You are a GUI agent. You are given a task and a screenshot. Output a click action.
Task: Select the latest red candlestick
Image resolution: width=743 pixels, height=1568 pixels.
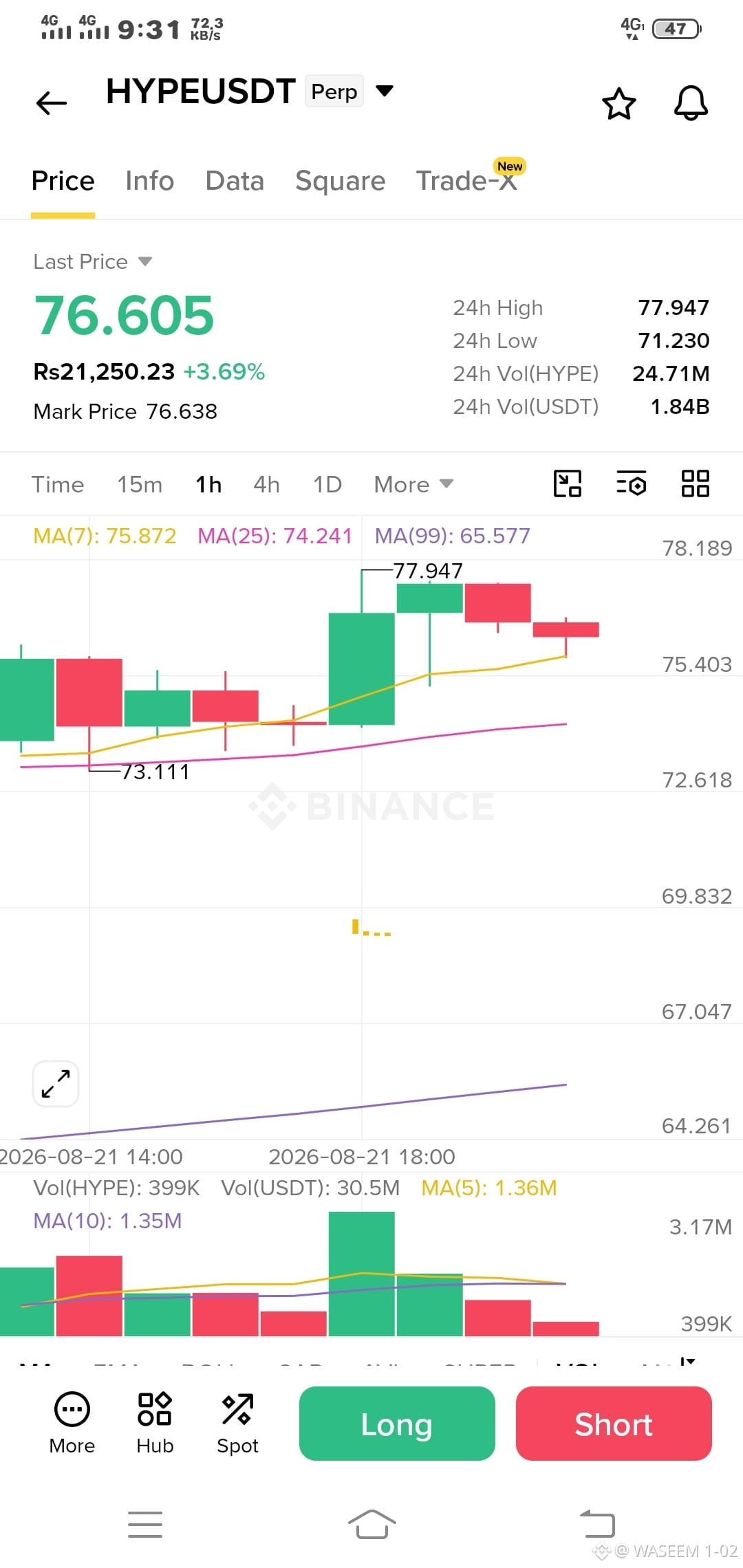point(566,629)
